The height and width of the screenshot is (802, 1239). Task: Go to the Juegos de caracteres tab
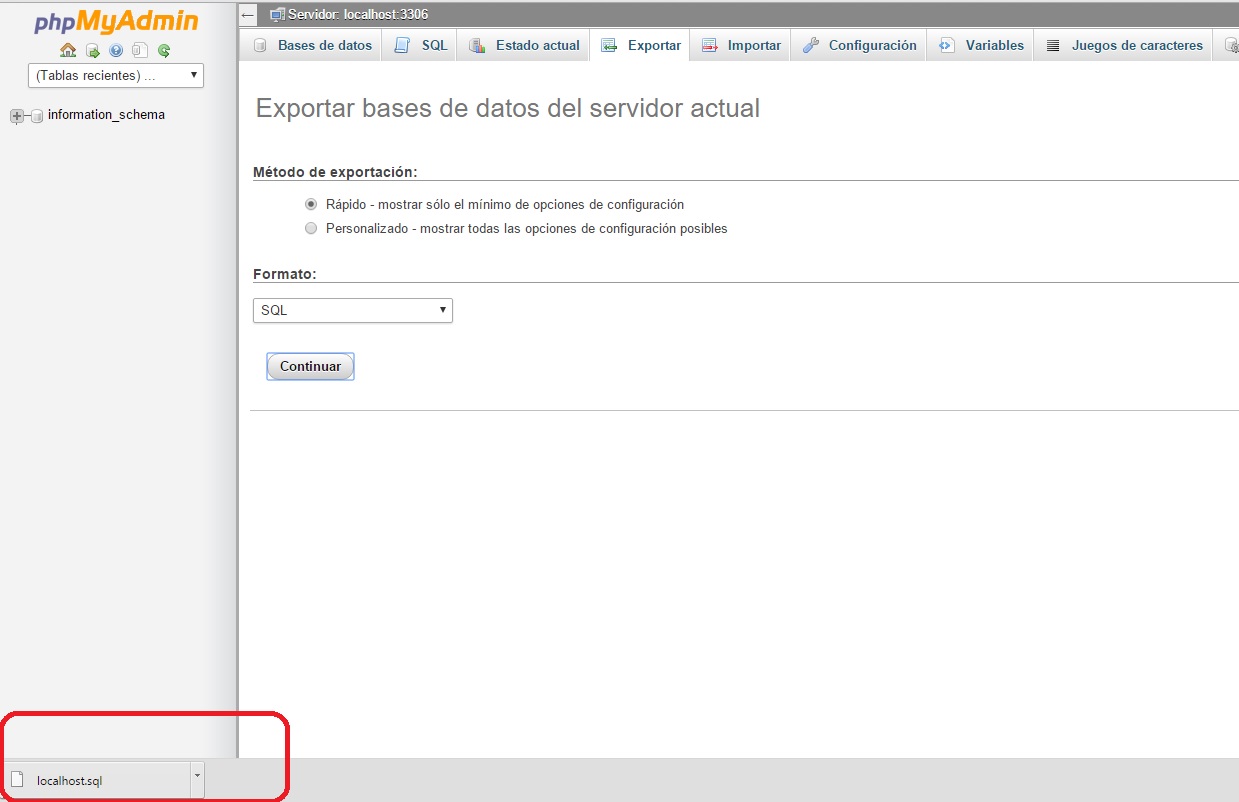[1124, 45]
